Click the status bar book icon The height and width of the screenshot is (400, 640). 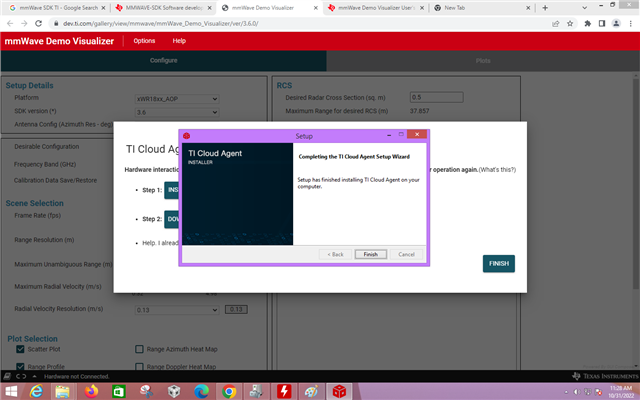[x=7, y=376]
